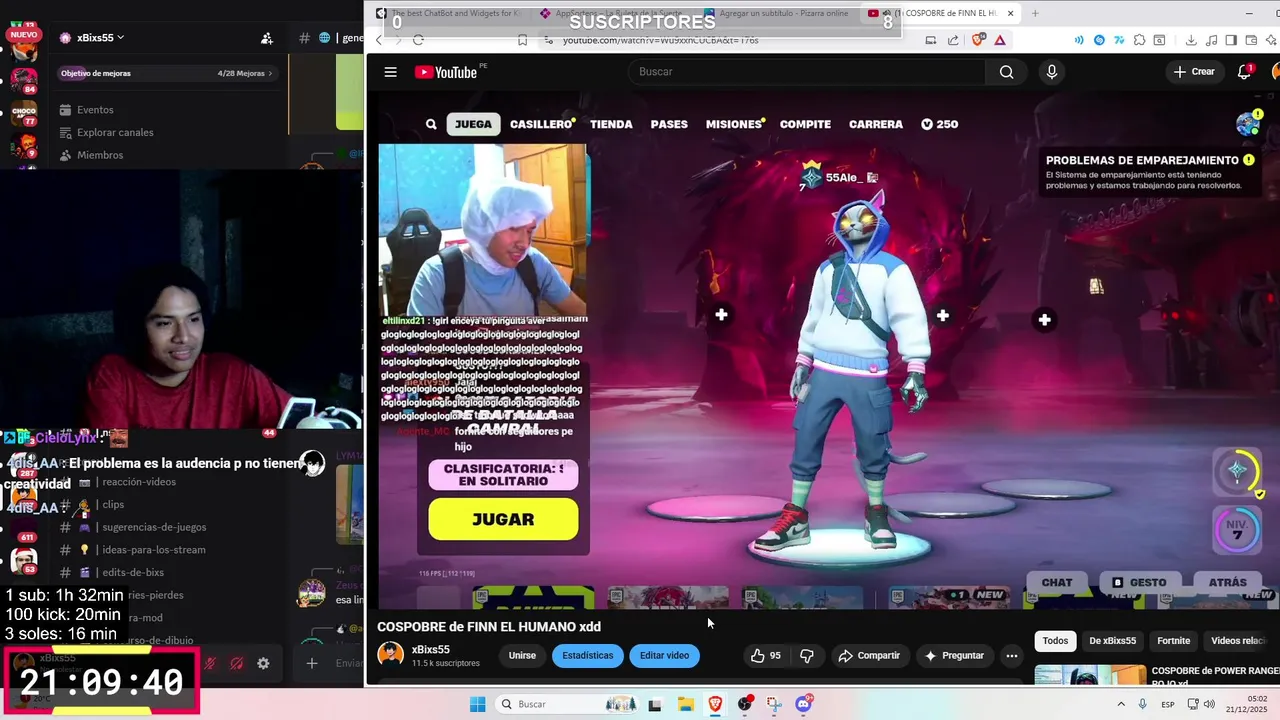Select JUEGA tab in Fortnite lobby
The height and width of the screenshot is (720, 1280).
click(474, 124)
